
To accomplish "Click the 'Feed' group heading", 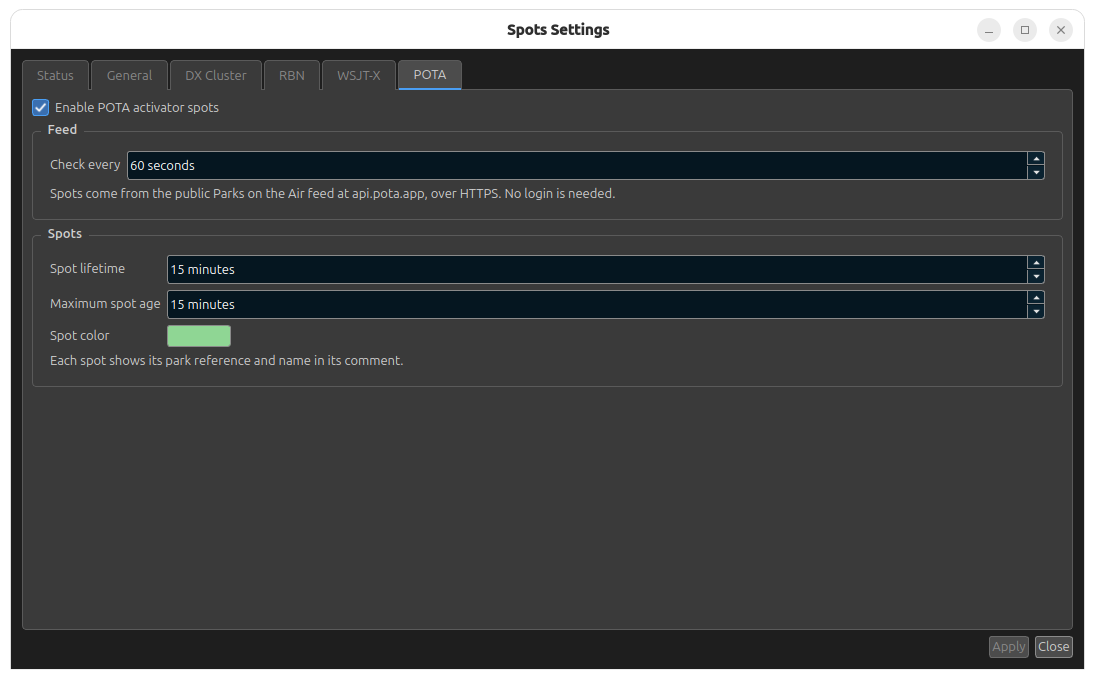I will pyautogui.click(x=62, y=130).
